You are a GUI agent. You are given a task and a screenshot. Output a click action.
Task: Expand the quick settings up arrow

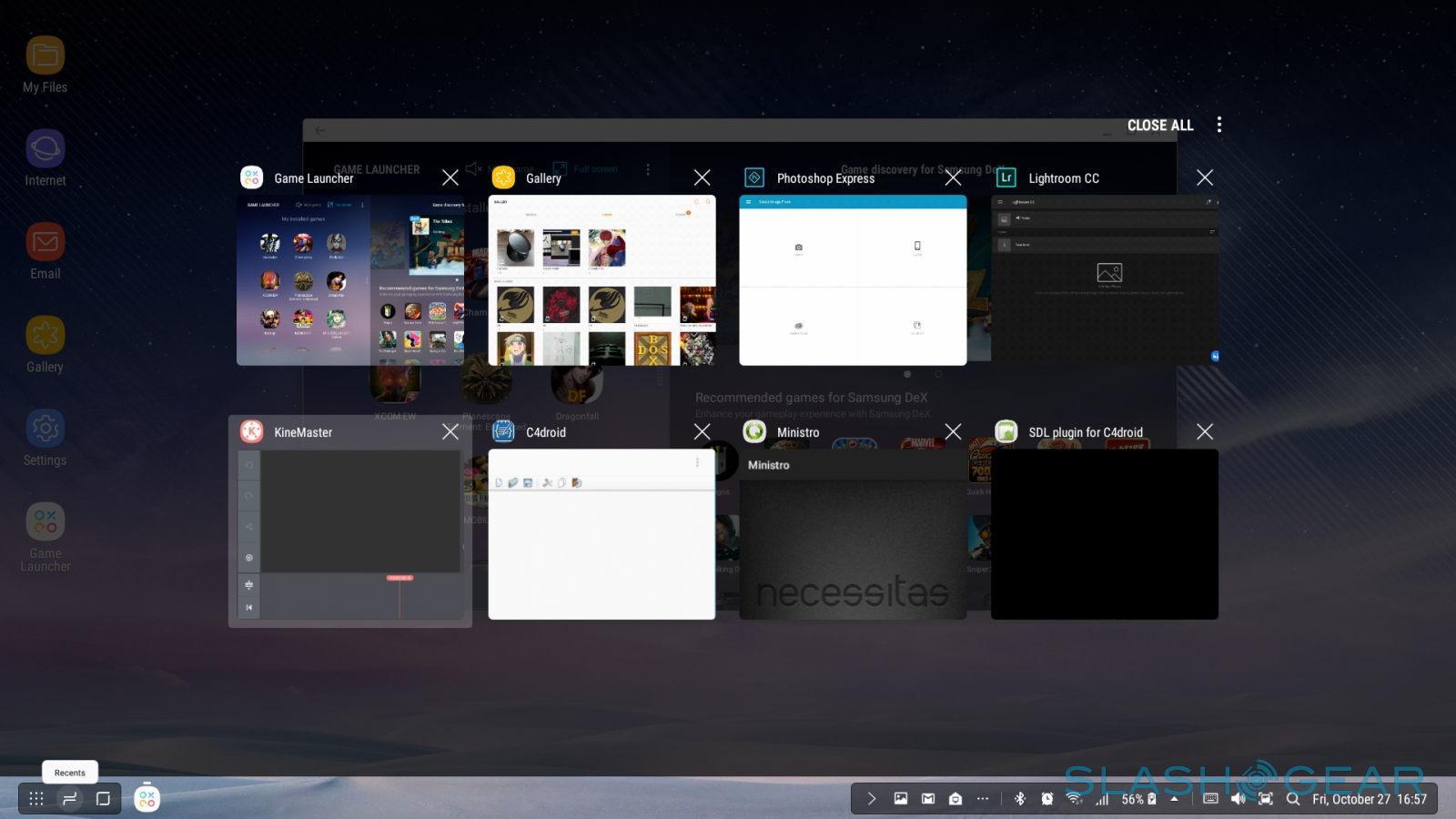click(1175, 798)
